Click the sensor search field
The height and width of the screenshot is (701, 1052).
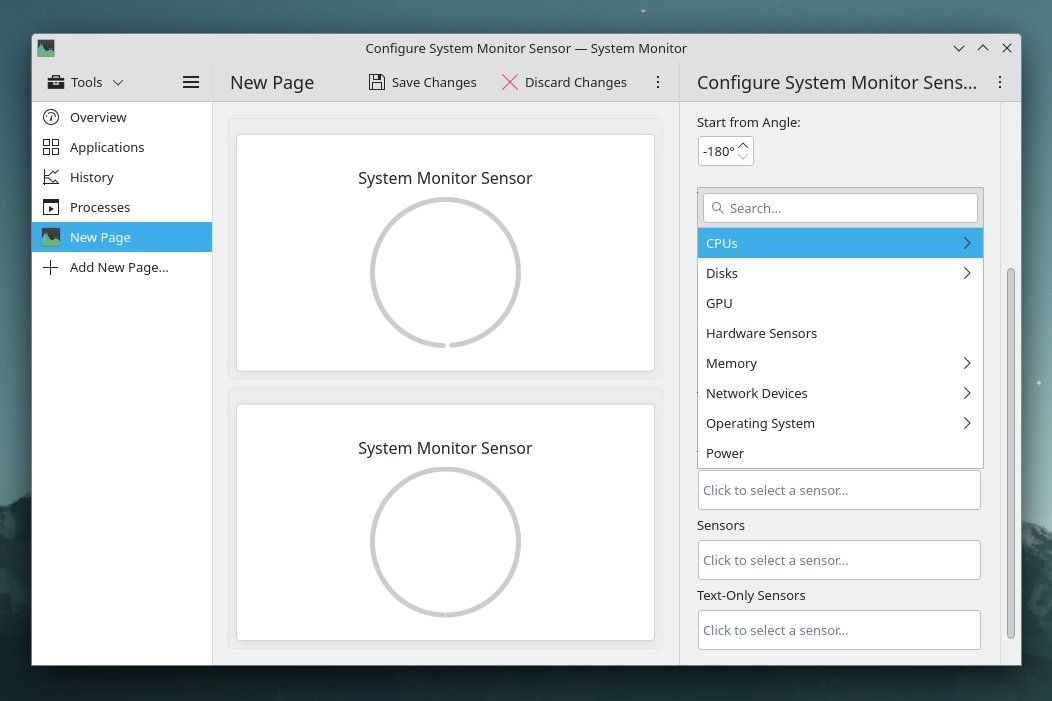point(840,208)
